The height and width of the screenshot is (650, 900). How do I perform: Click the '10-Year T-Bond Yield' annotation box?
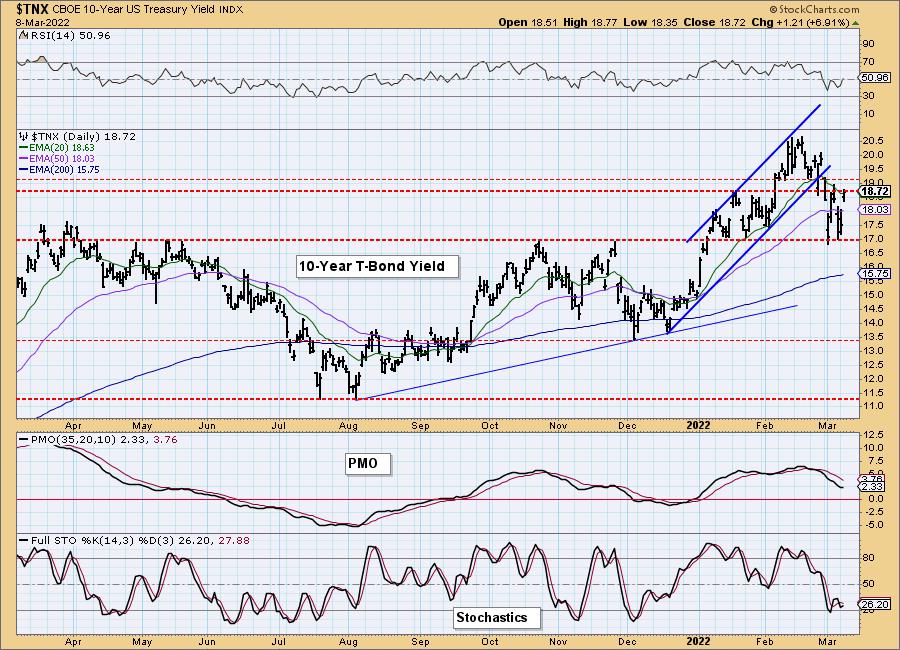pyautogui.click(x=378, y=266)
